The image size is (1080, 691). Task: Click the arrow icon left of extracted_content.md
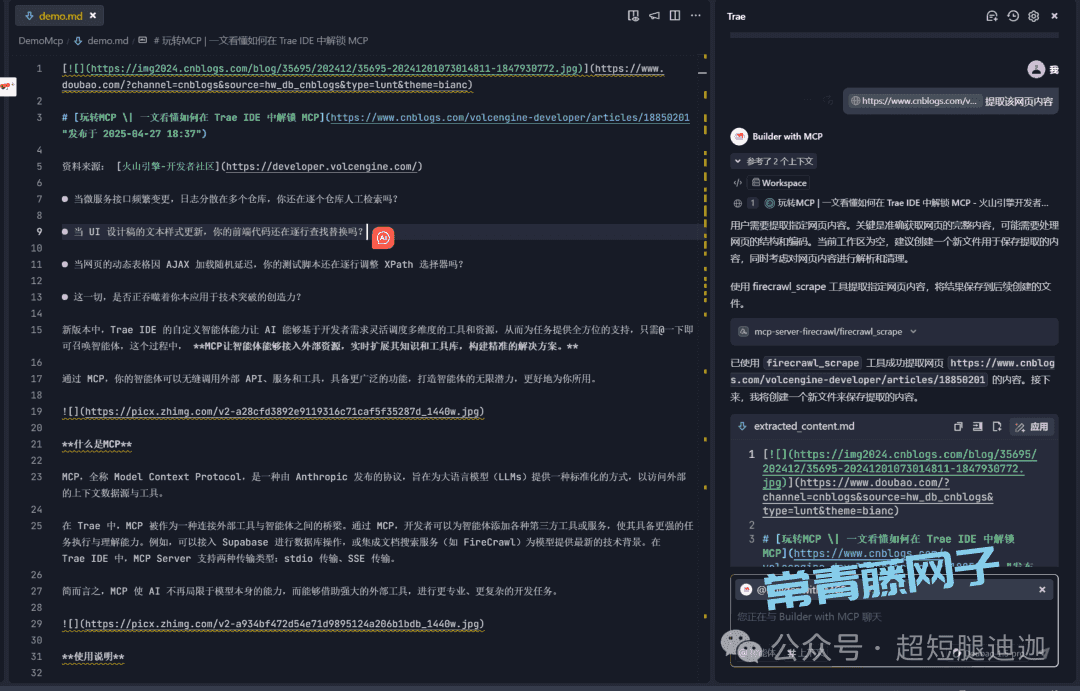[742, 426]
